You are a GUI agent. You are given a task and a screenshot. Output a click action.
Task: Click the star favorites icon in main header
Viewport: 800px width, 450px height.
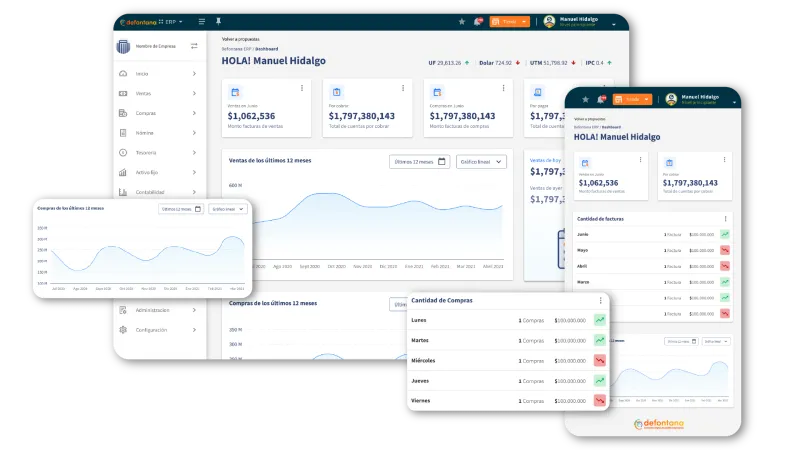(x=462, y=21)
